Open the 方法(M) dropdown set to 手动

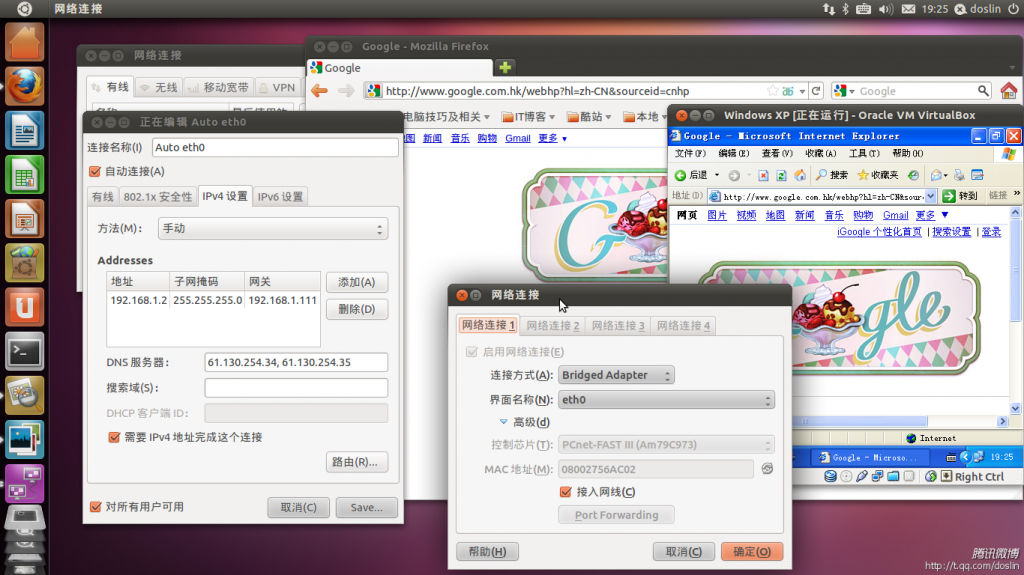[x=273, y=229]
